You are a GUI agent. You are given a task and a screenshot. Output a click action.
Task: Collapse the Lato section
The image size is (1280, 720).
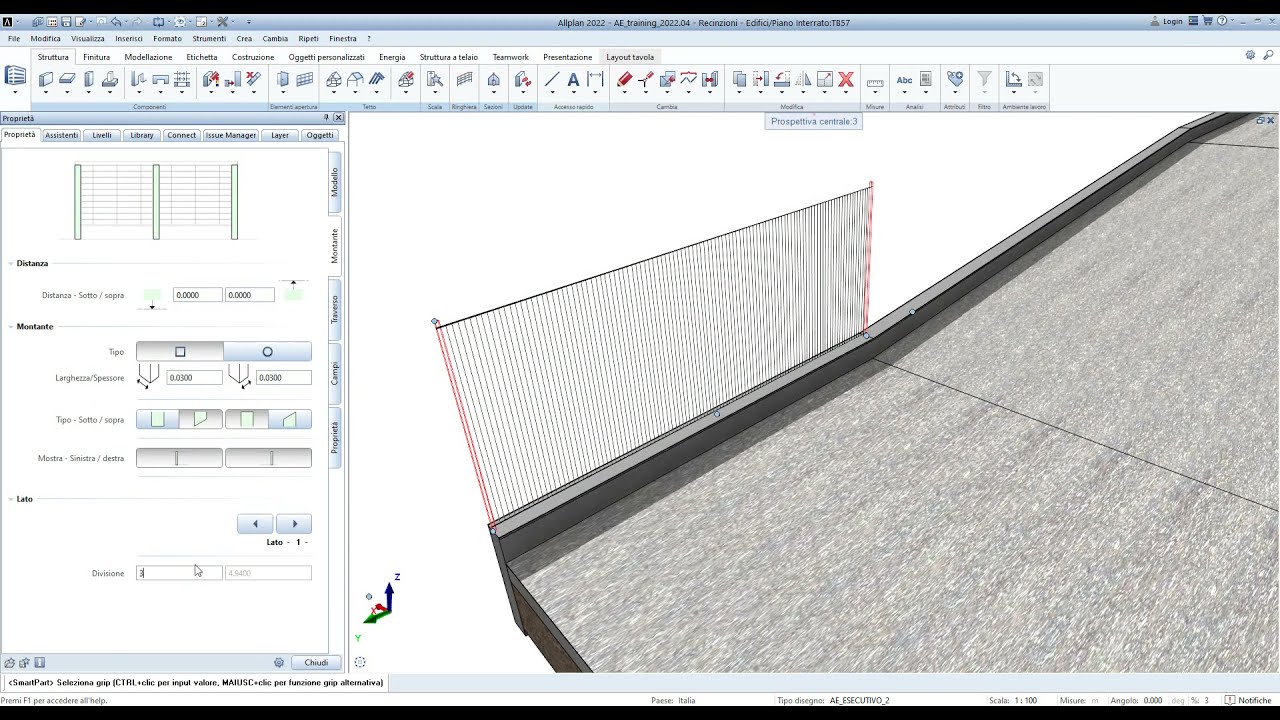click(11, 499)
